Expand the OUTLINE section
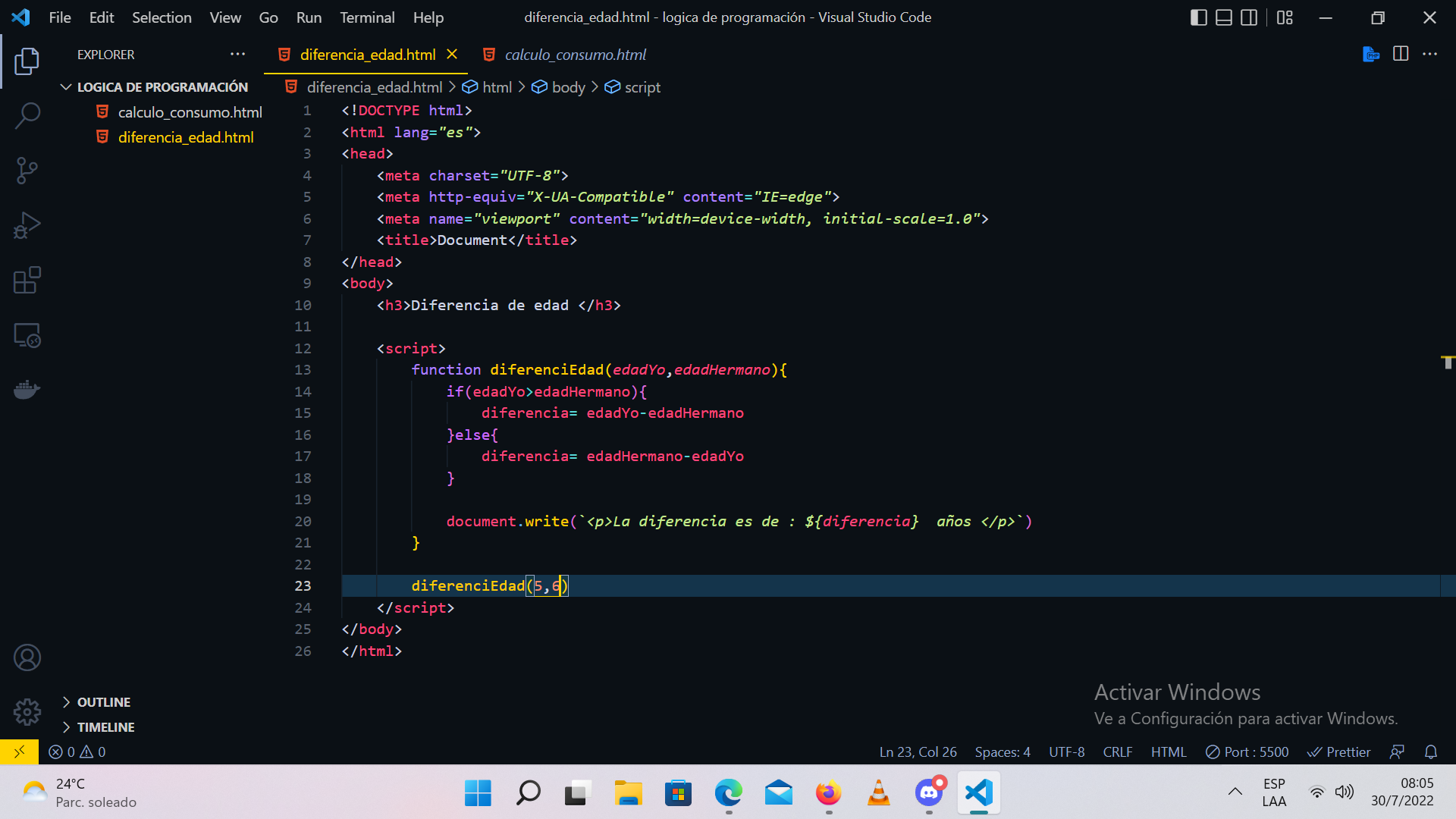The width and height of the screenshot is (1456, 819). 96,702
